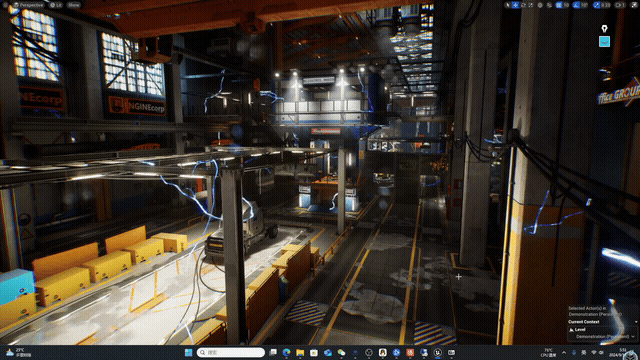The height and width of the screenshot is (360, 640).
Task: Maximize or restore the viewport layout
Action: click(634, 5)
